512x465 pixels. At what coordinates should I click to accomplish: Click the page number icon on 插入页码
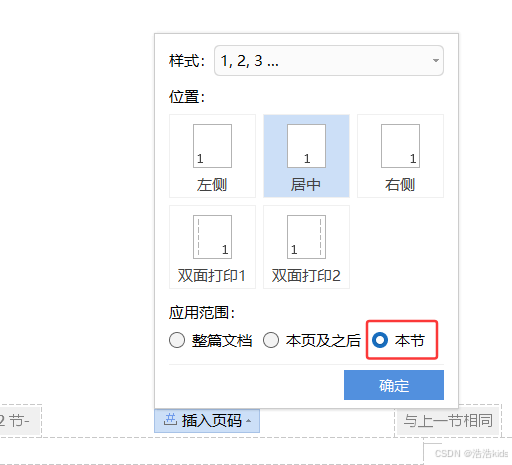[170, 420]
